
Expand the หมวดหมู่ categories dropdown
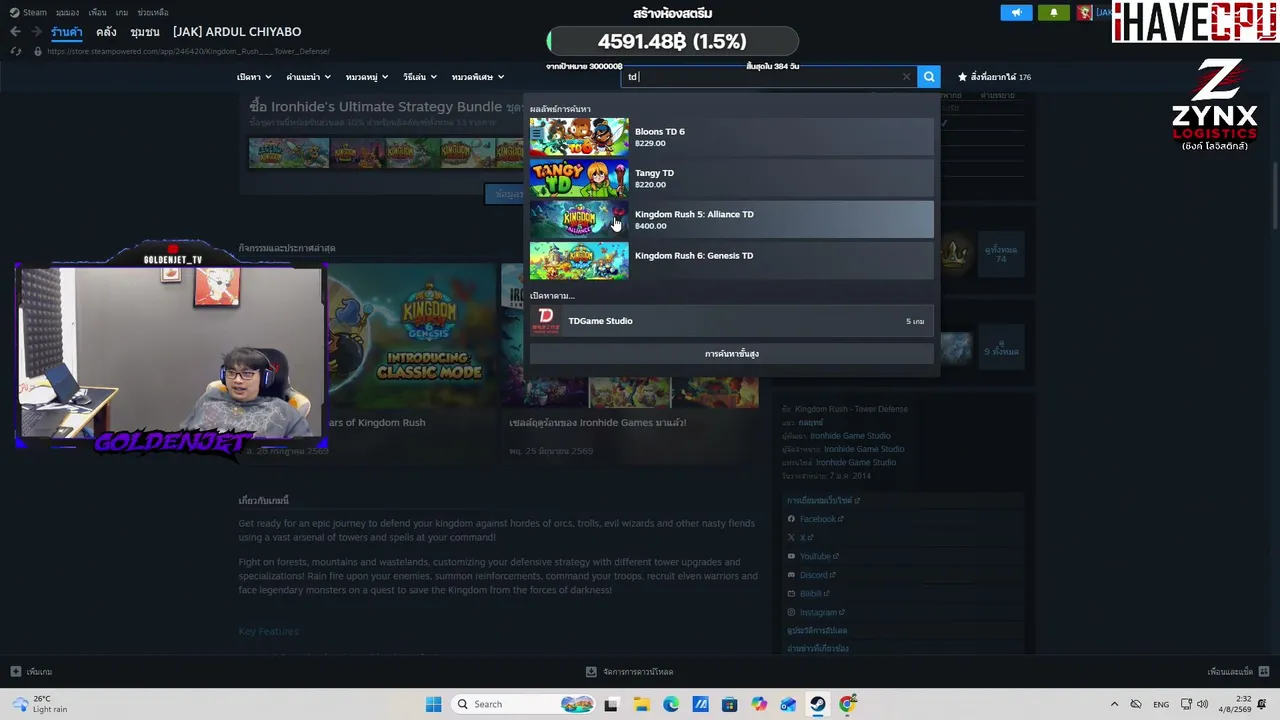pyautogui.click(x=367, y=77)
